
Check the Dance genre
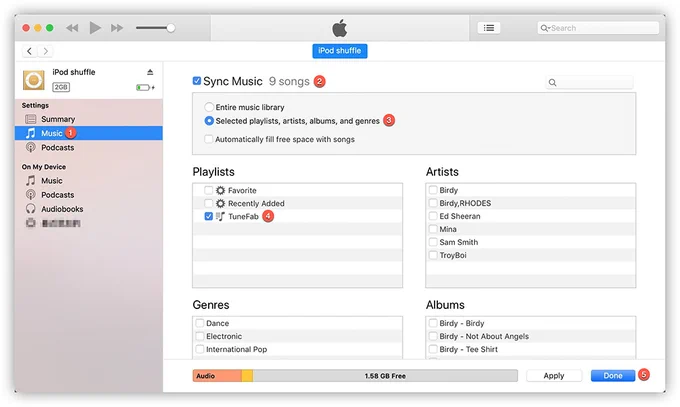pyautogui.click(x=199, y=323)
